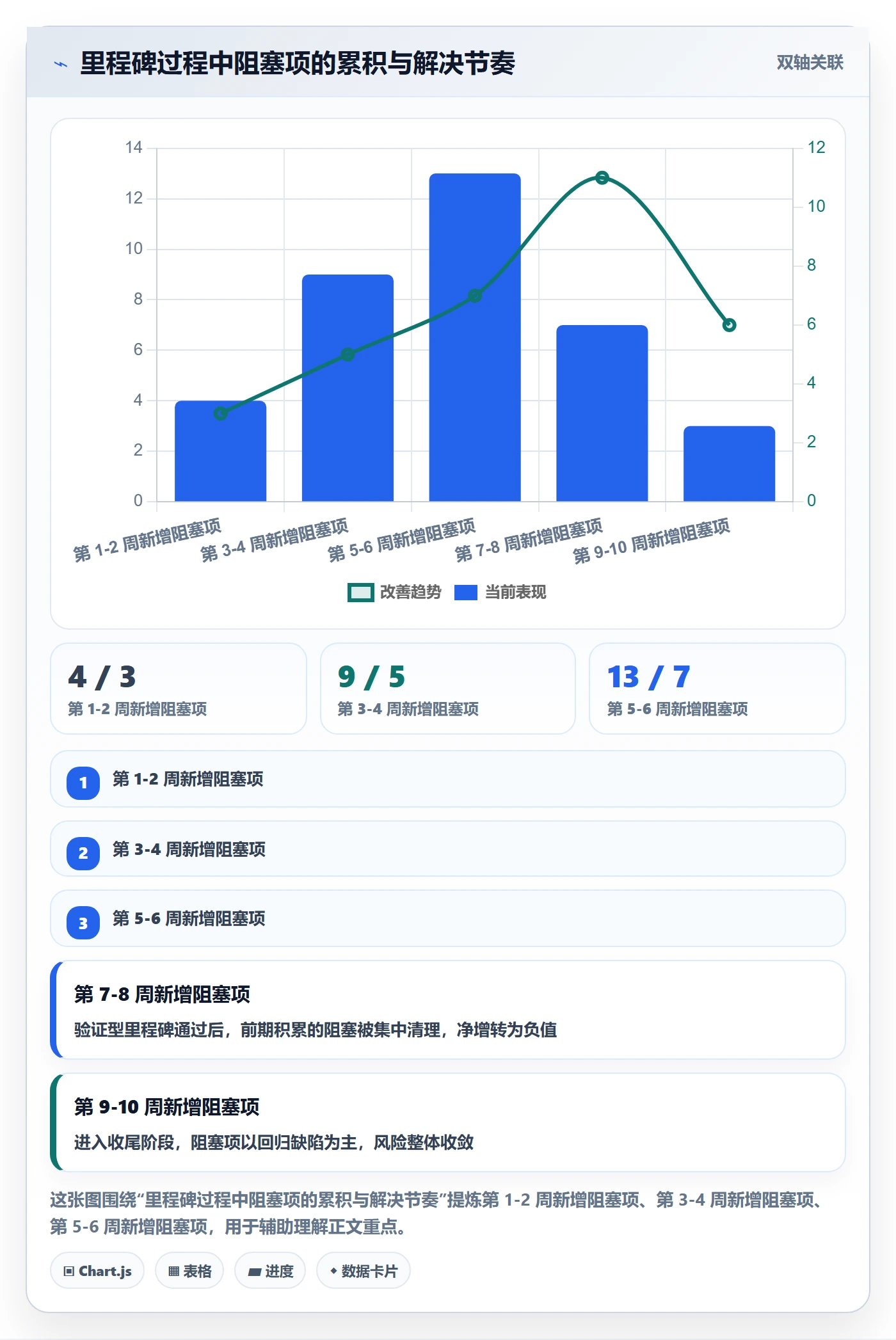Viewport: 896px width, 1340px height.
Task: Click the bar for 第 1-2 周新增阻塞项
Action: [220, 451]
